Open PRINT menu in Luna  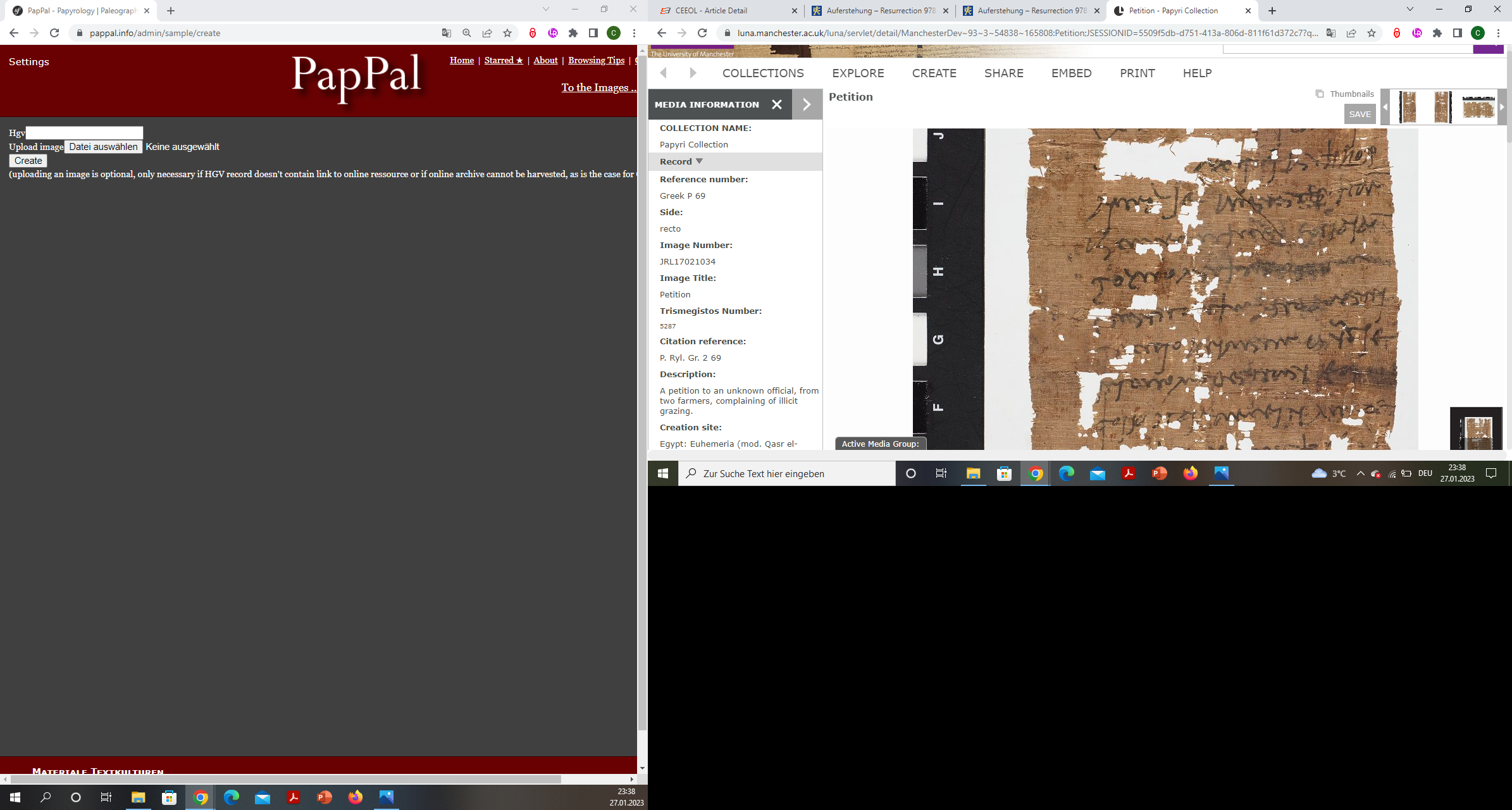pos(1137,73)
